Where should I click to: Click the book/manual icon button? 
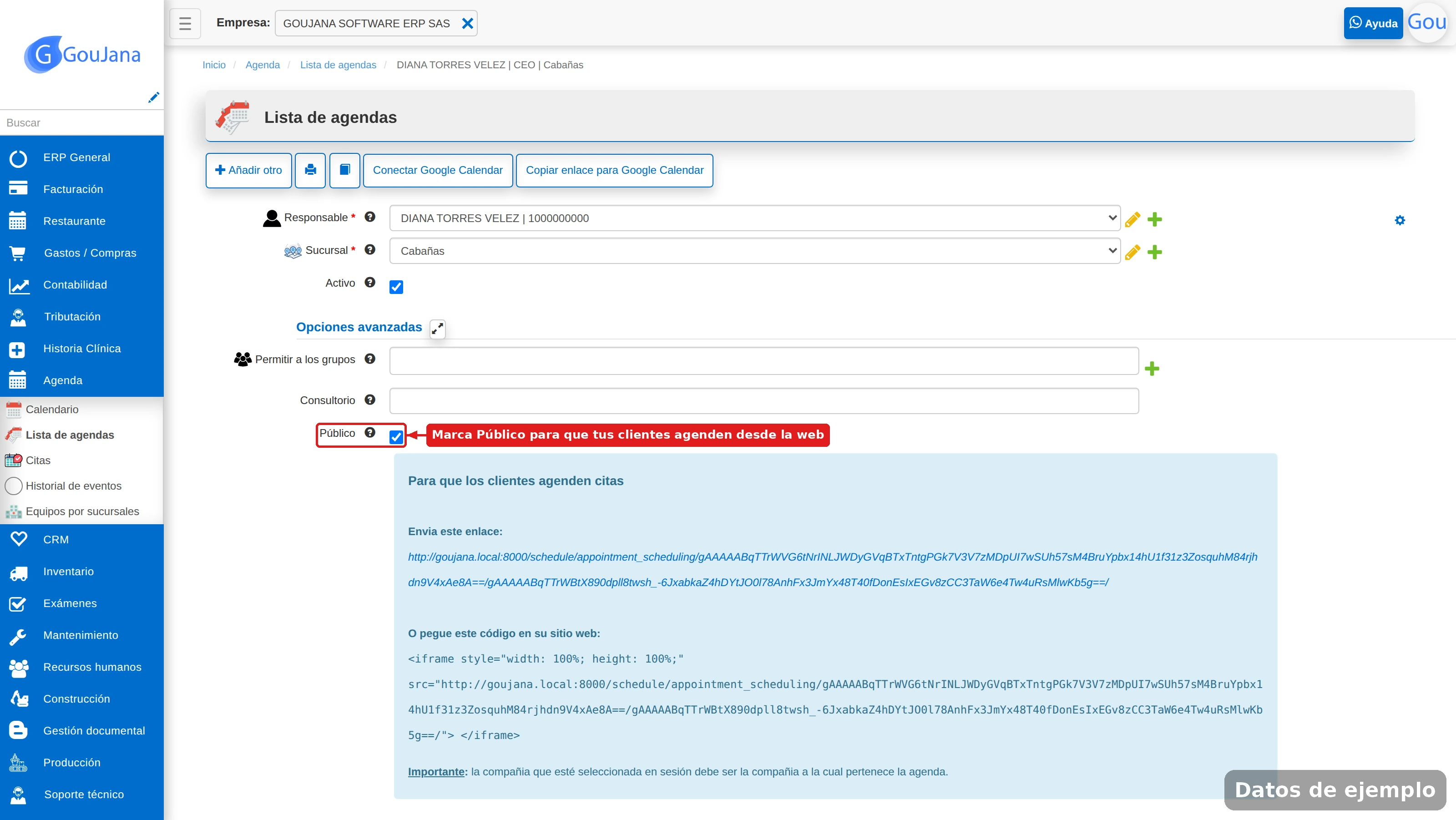tap(345, 170)
